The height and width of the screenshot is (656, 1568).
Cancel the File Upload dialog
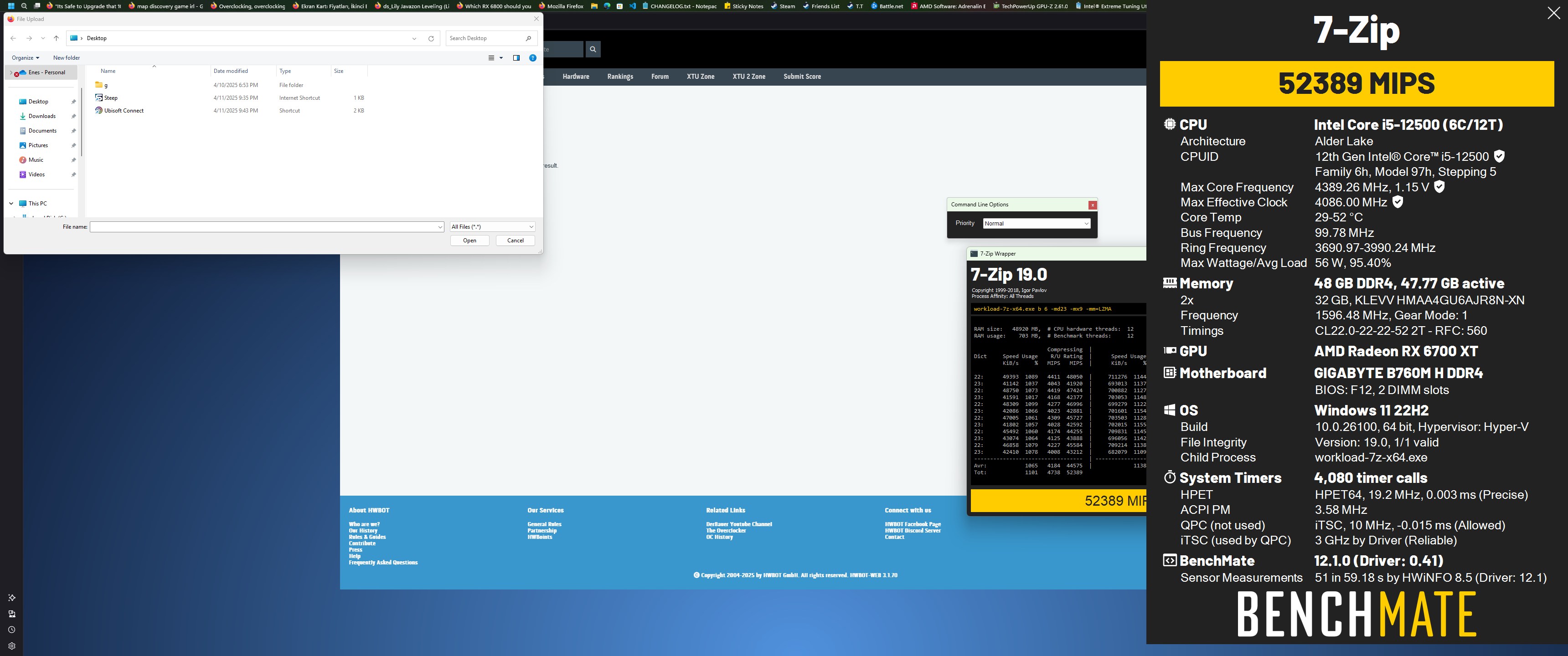pos(515,241)
